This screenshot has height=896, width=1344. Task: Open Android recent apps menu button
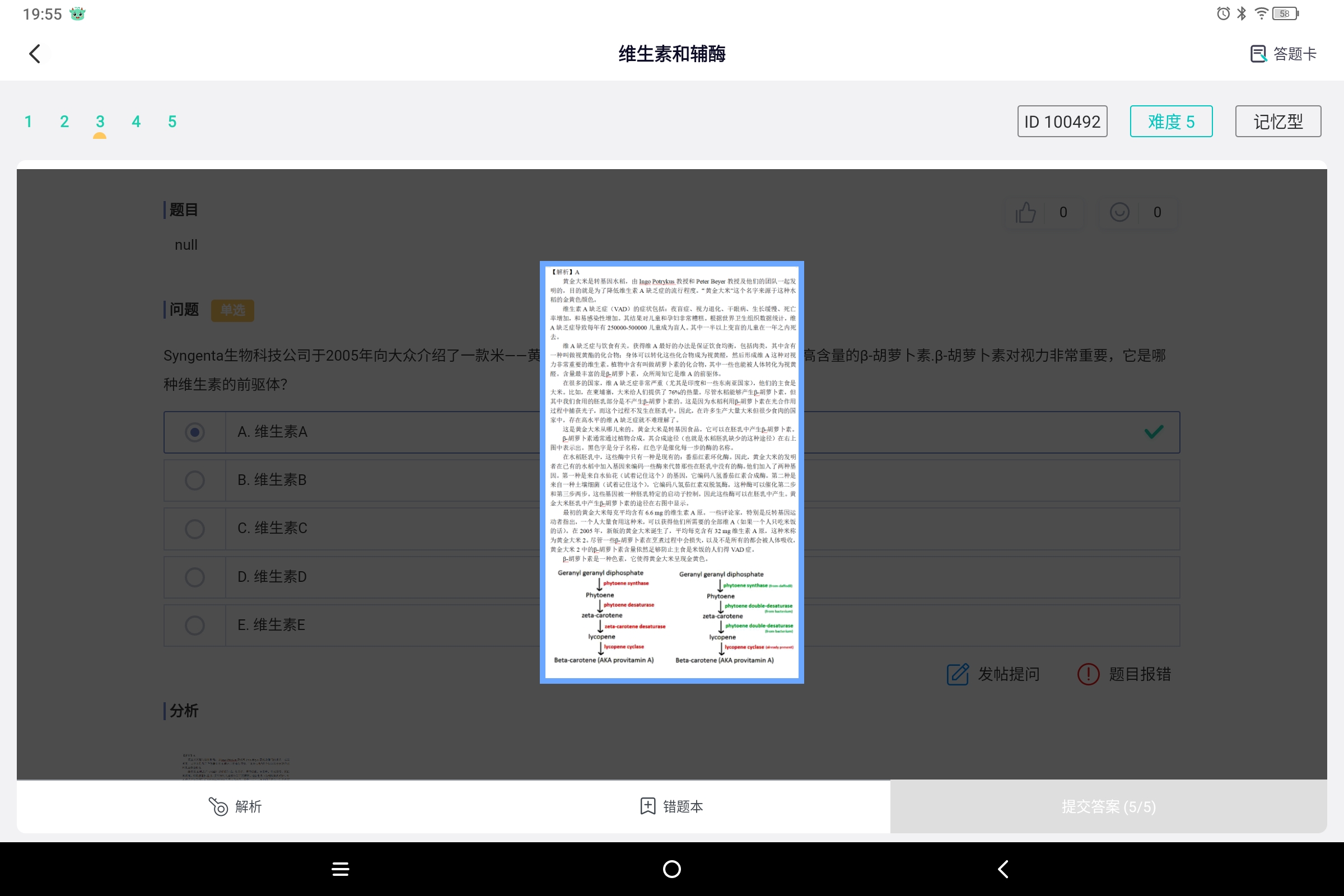340,869
